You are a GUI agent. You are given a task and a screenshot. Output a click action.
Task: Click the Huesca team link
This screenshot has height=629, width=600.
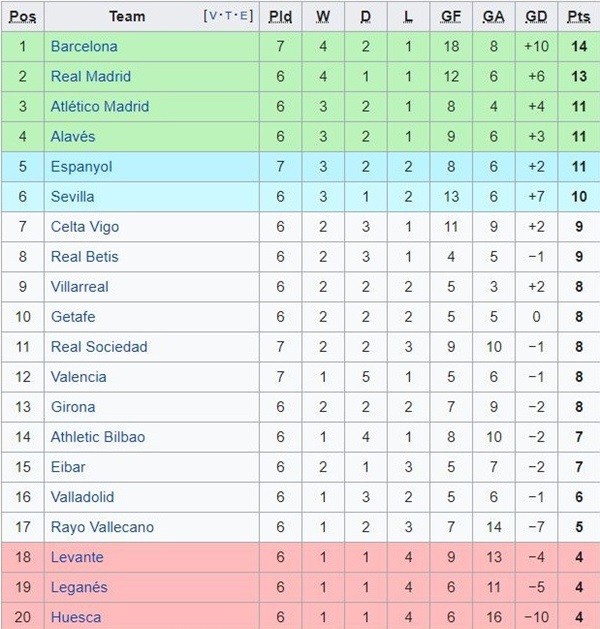76,616
